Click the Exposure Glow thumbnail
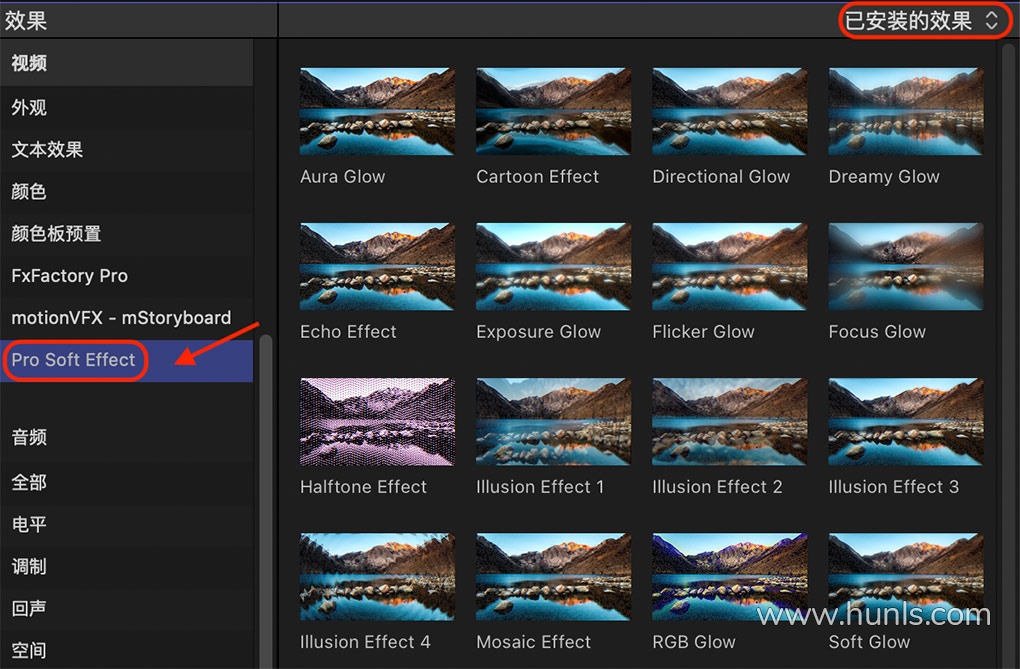The height and width of the screenshot is (669, 1020). coord(554,267)
